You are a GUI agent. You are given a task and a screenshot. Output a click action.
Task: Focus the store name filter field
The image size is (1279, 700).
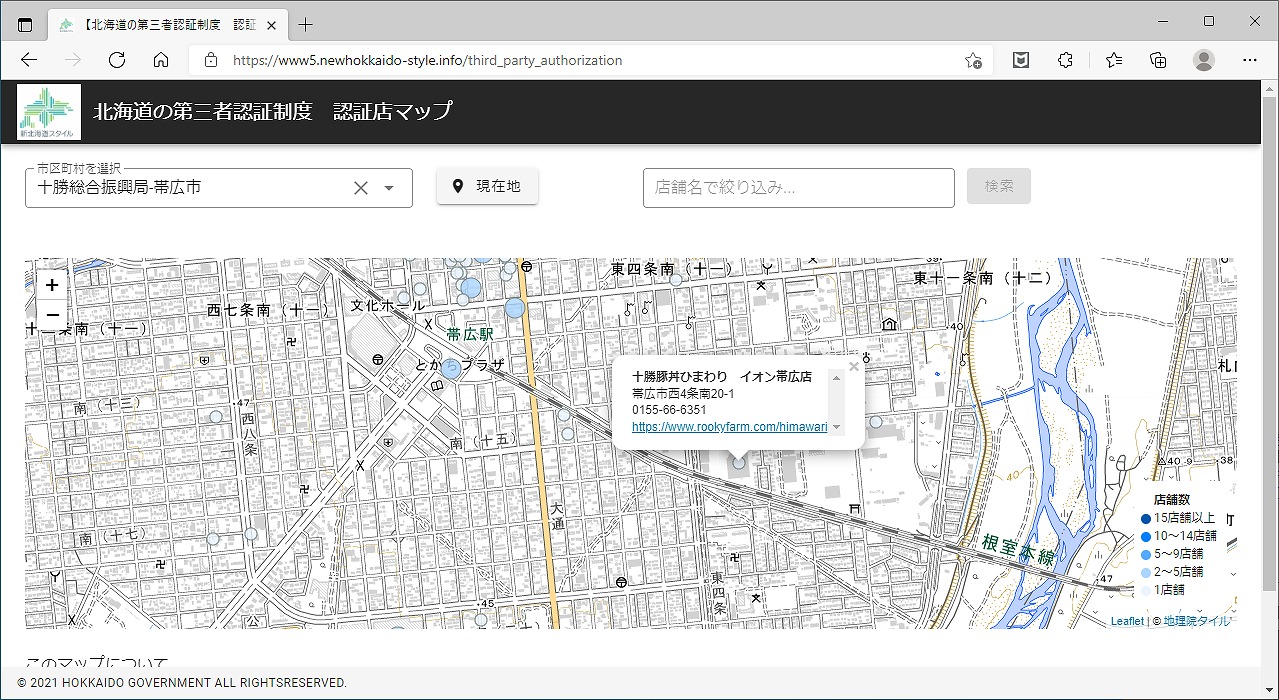pyautogui.click(x=798, y=188)
